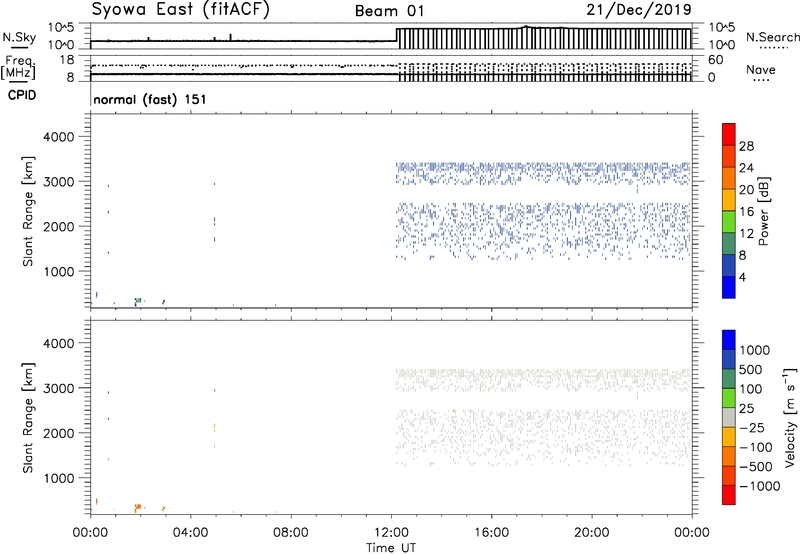Click the 'Power [dB]' colorbar title

(763, 211)
